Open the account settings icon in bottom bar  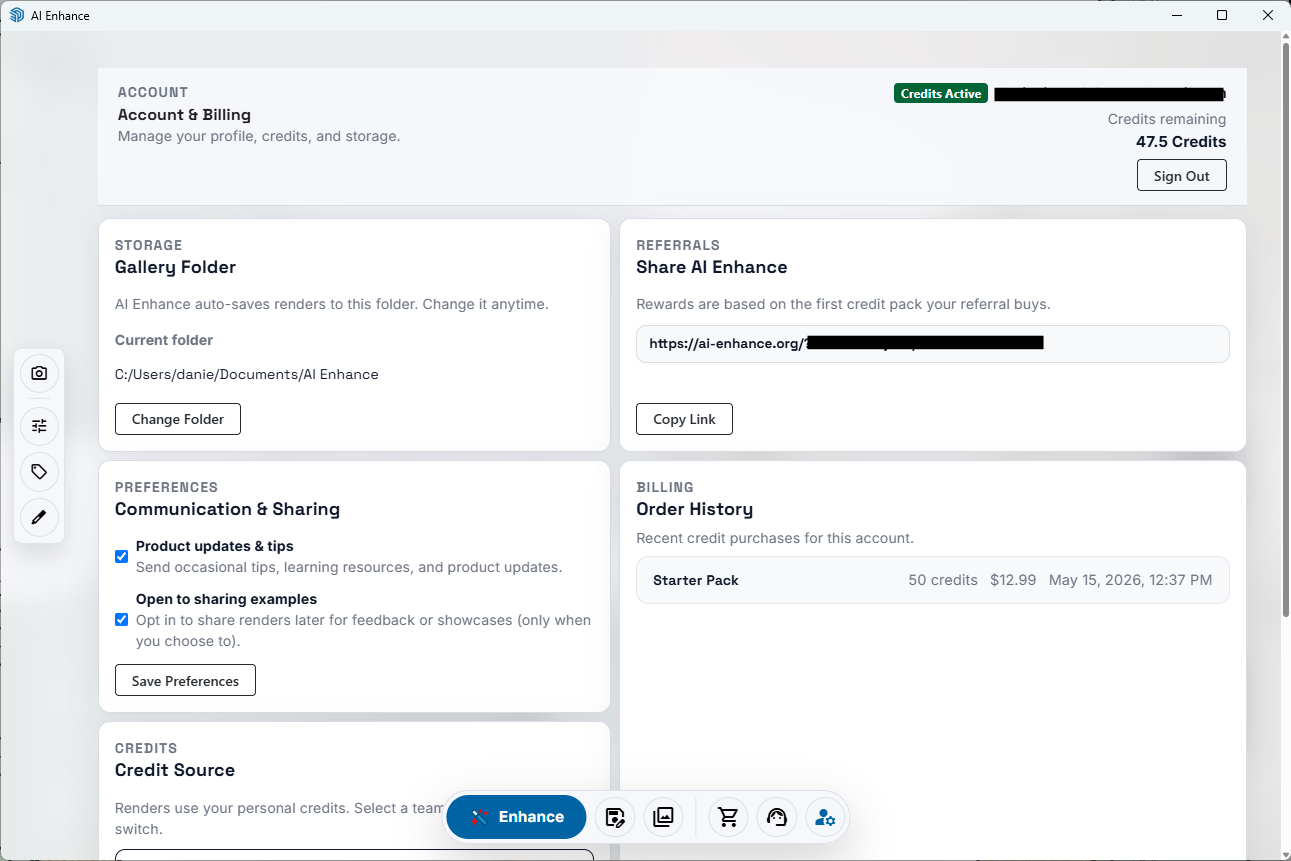click(x=825, y=817)
